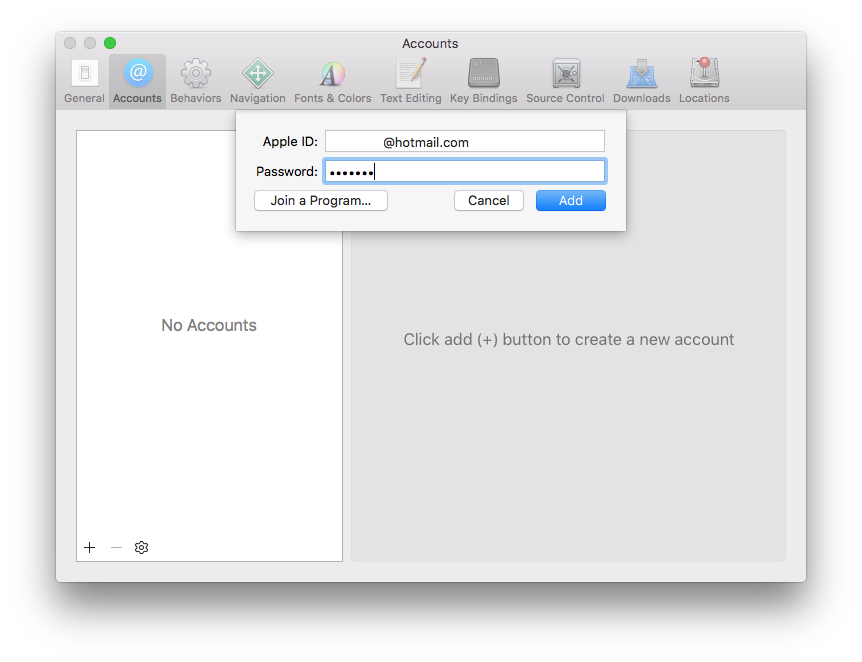Open the Downloads preferences pane
This screenshot has width=862, height=662.
(642, 81)
